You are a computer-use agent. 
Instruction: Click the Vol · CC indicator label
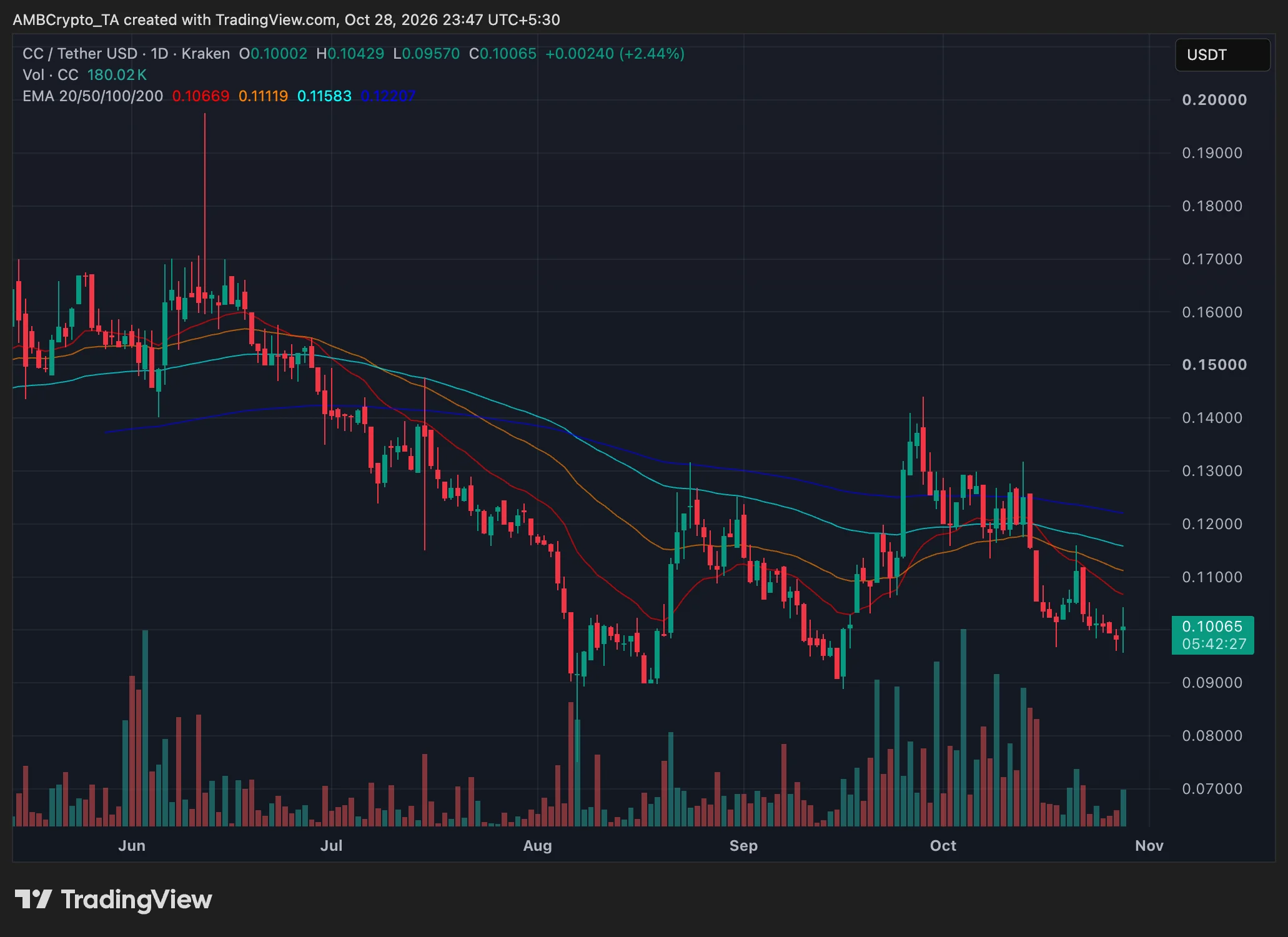[51, 75]
